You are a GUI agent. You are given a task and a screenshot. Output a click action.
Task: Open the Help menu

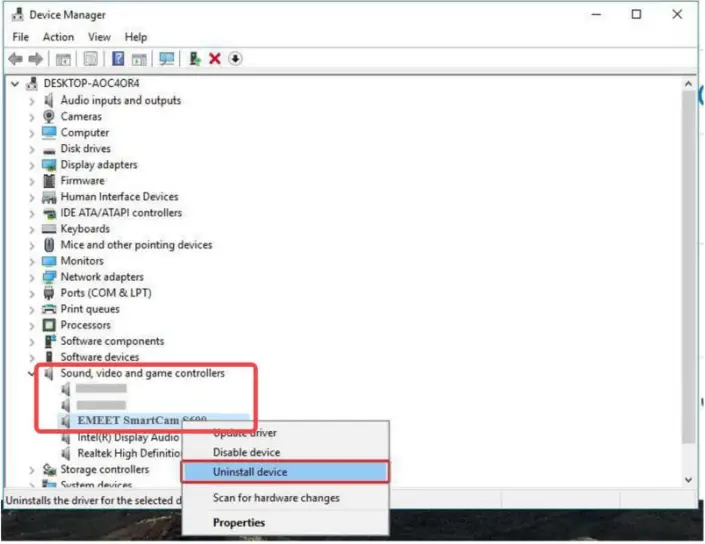point(136,37)
